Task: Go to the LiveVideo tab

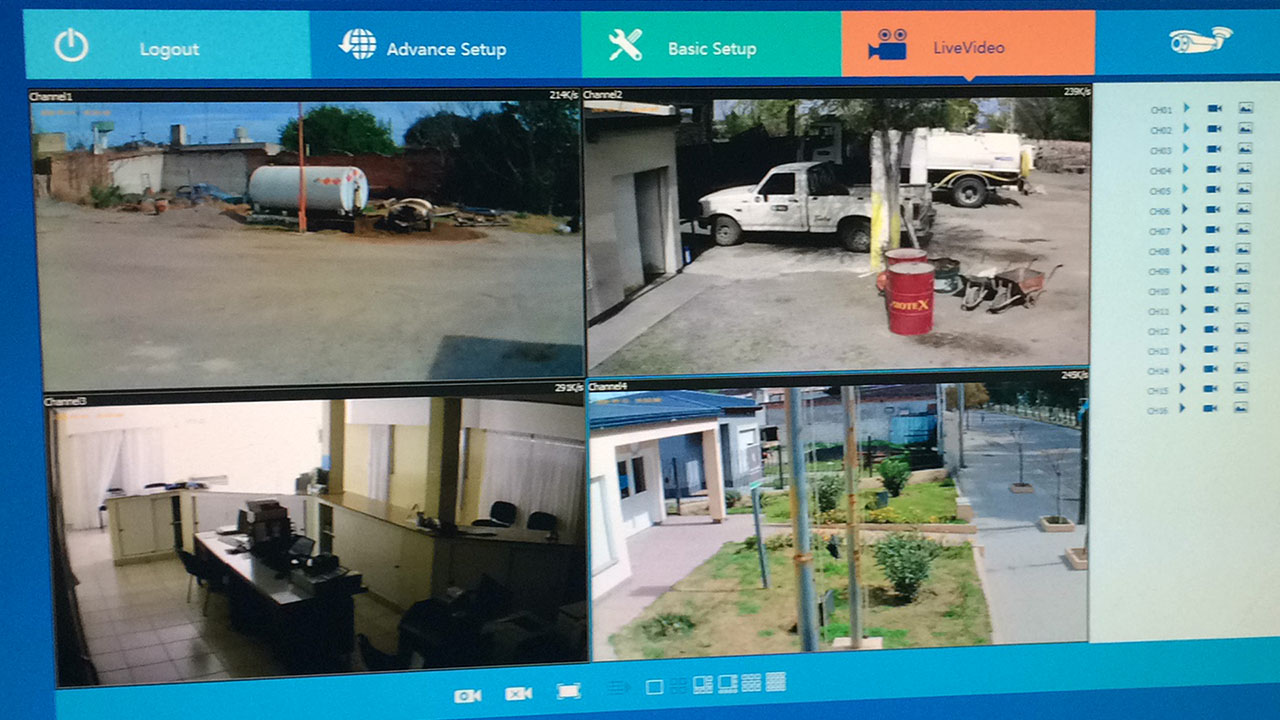Action: 967,45
